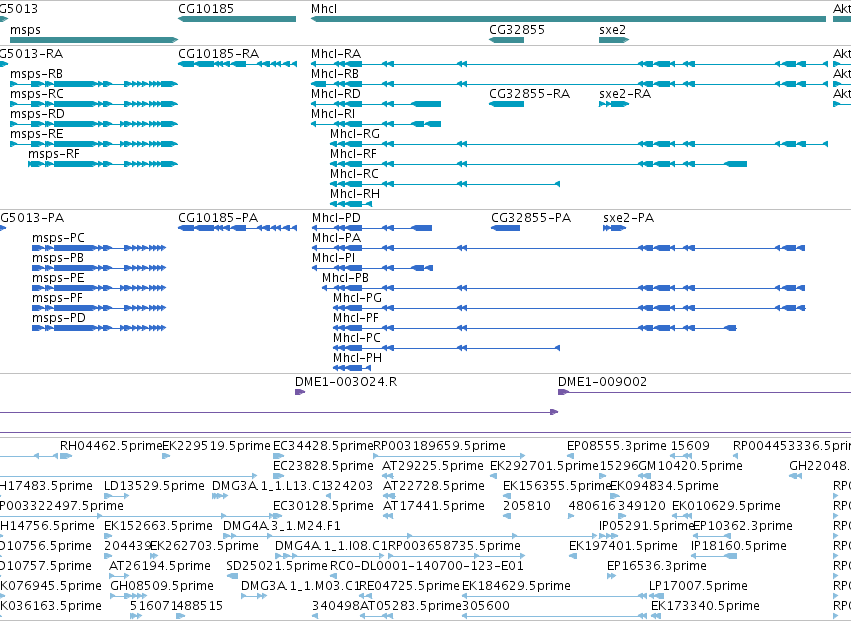Open the msps-PD protein label
This screenshot has height=621, width=851.
(59, 318)
